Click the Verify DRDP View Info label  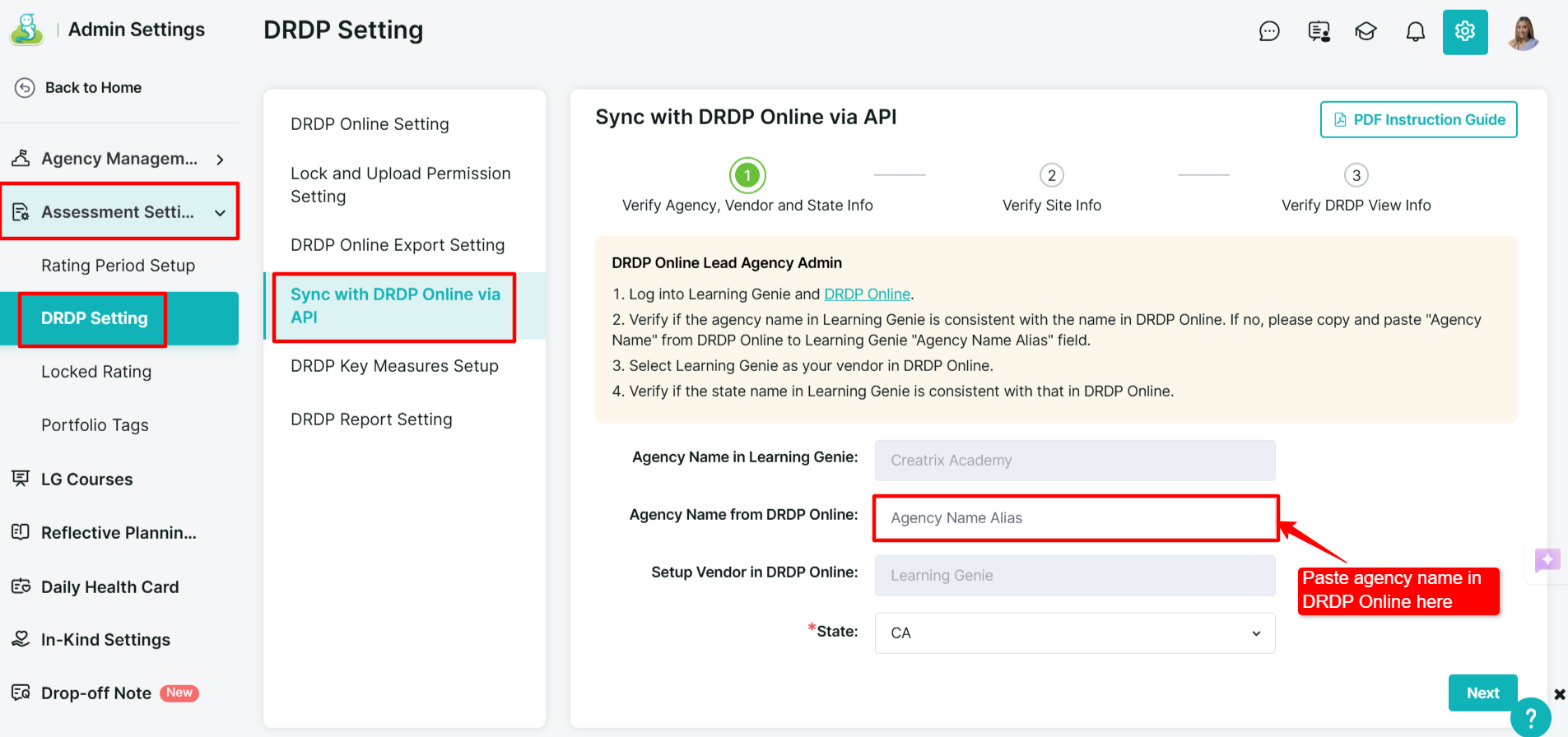[x=1356, y=206]
